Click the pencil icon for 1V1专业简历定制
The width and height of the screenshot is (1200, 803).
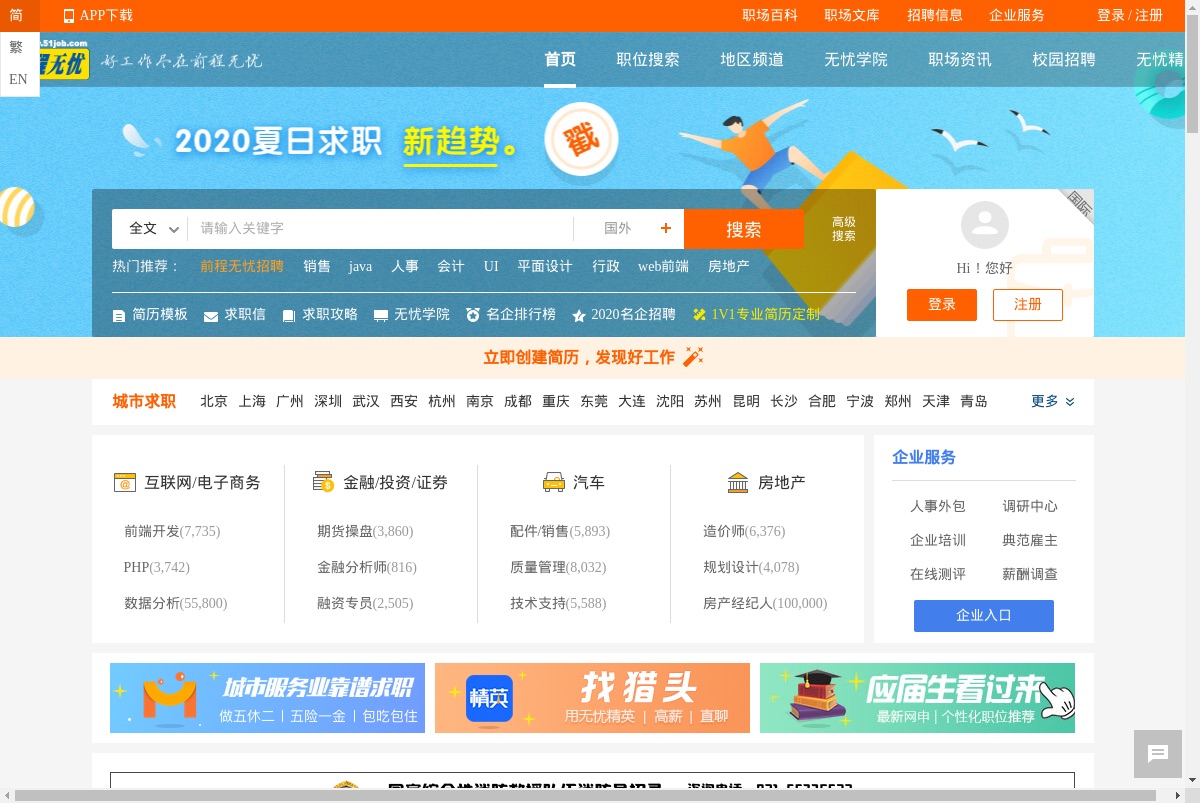point(699,314)
